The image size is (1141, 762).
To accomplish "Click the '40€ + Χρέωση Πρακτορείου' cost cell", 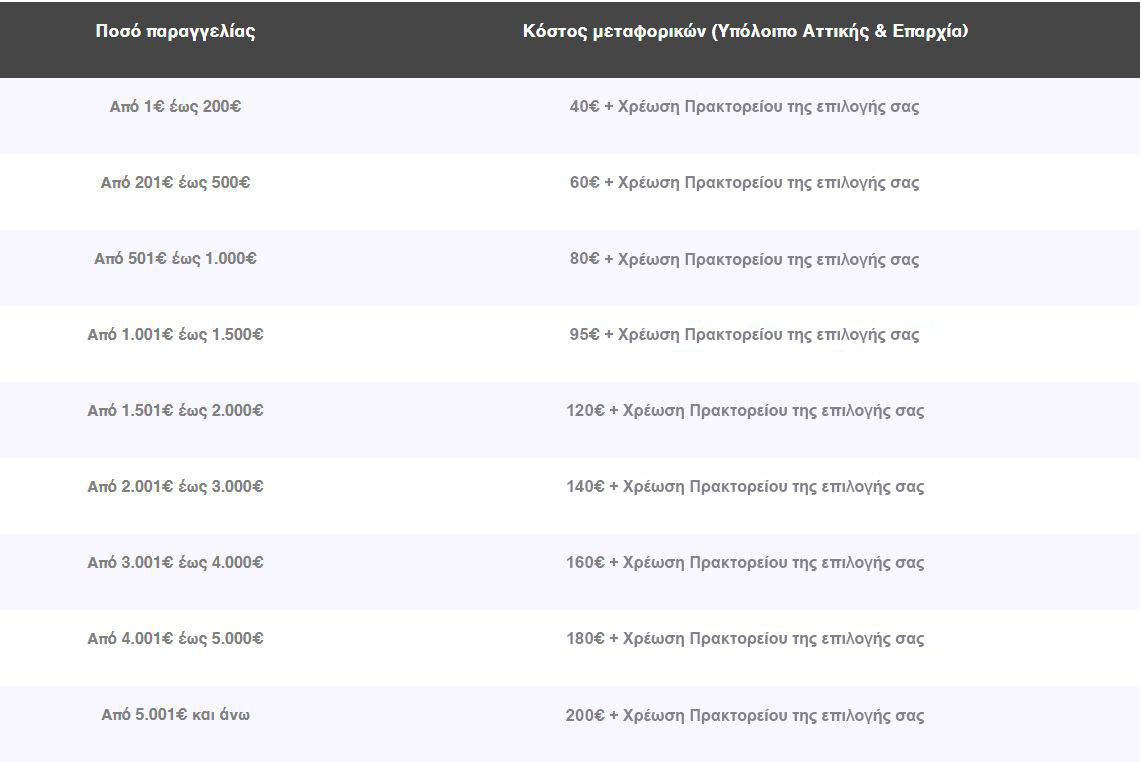I will click(x=744, y=107).
